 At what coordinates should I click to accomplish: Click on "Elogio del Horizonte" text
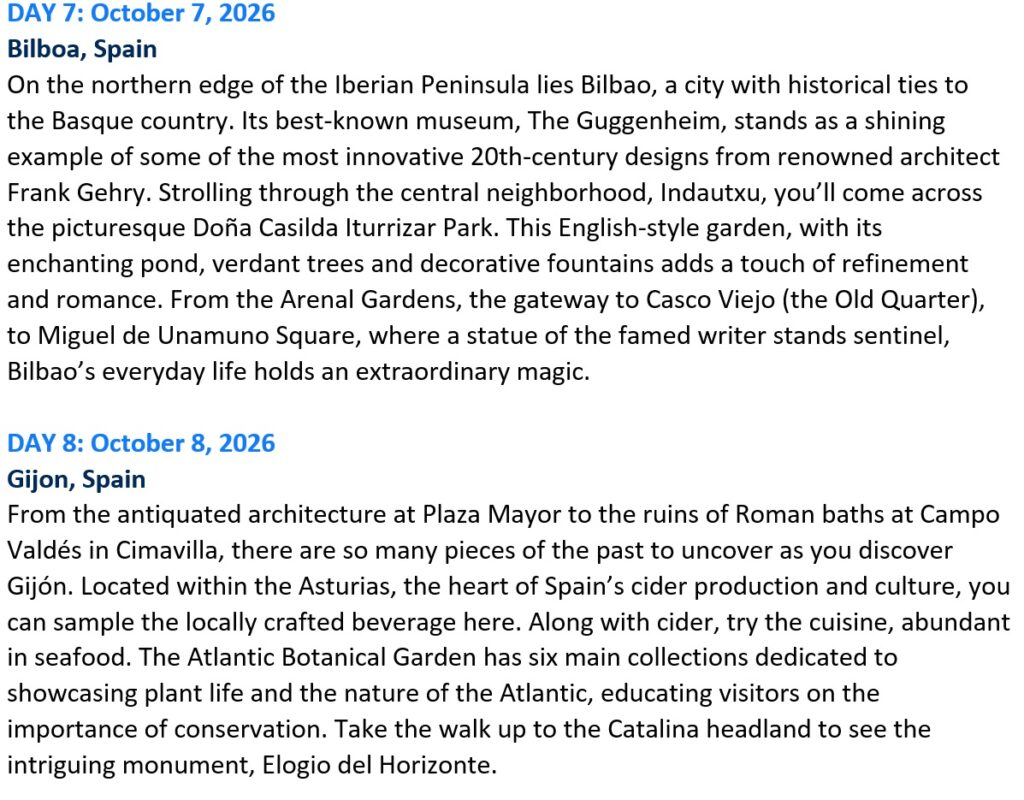[x=378, y=765]
